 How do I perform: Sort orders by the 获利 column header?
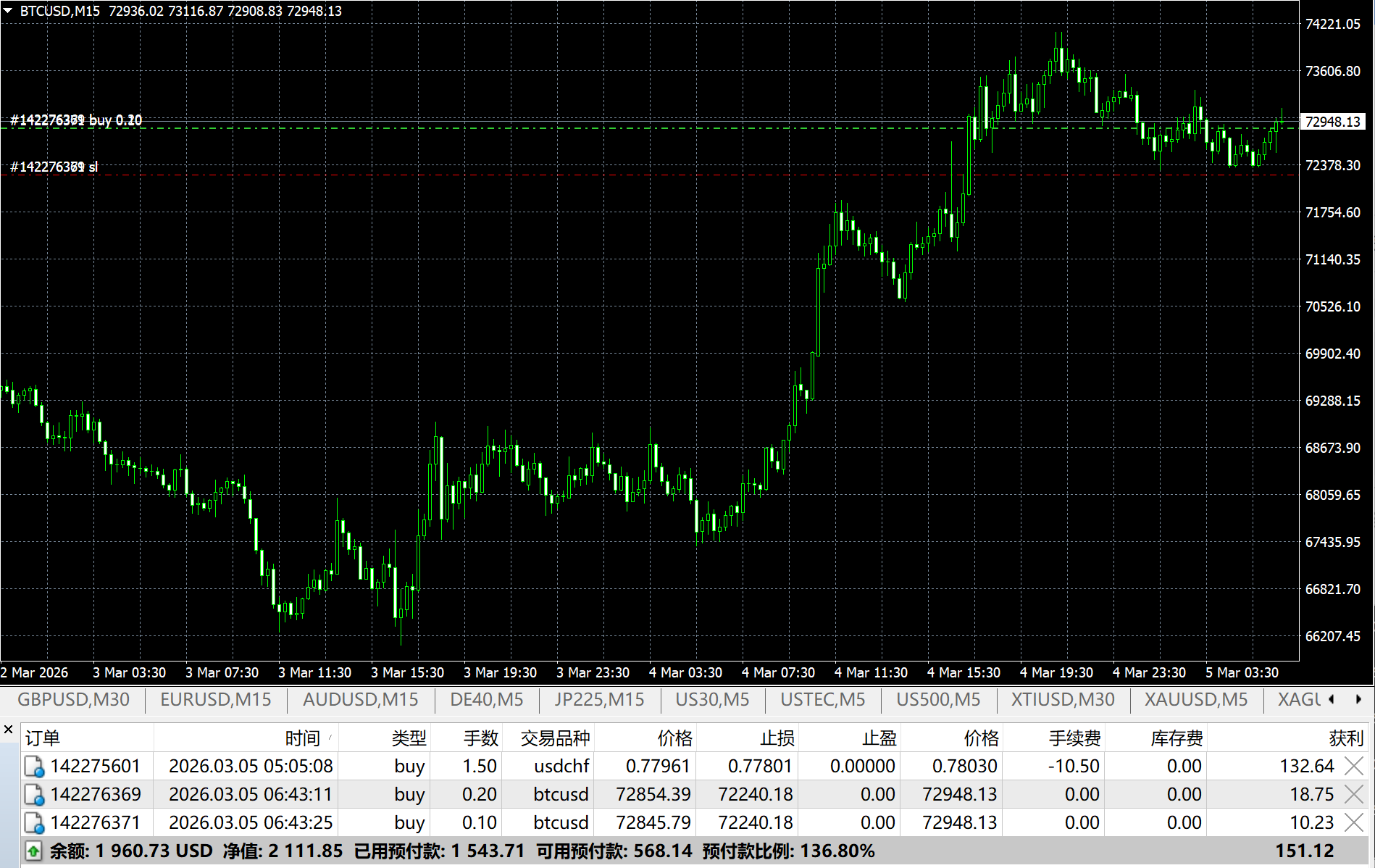click(1345, 738)
